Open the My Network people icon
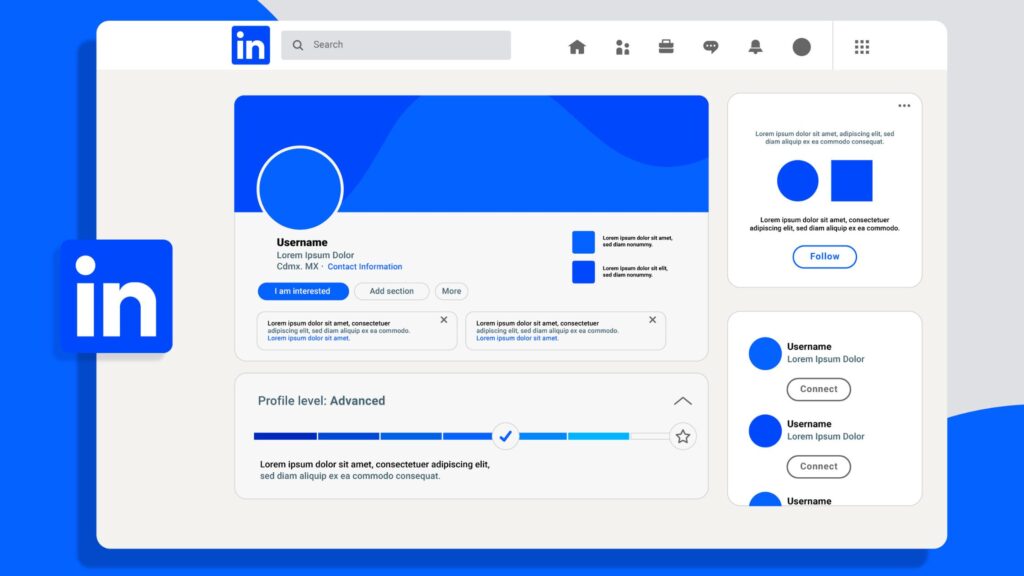1024x576 pixels. point(622,47)
